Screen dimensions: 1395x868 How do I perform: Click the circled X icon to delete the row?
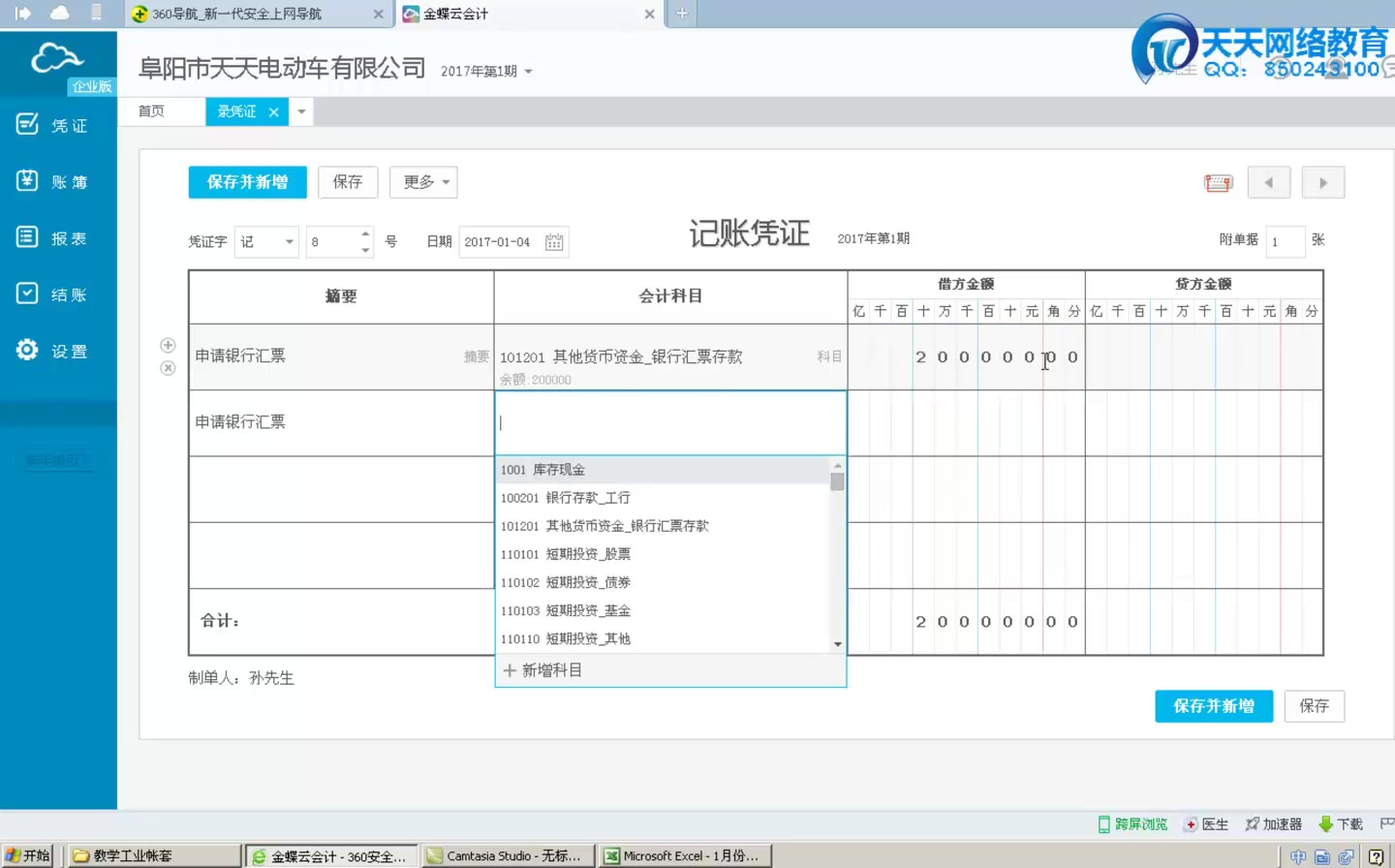click(168, 367)
